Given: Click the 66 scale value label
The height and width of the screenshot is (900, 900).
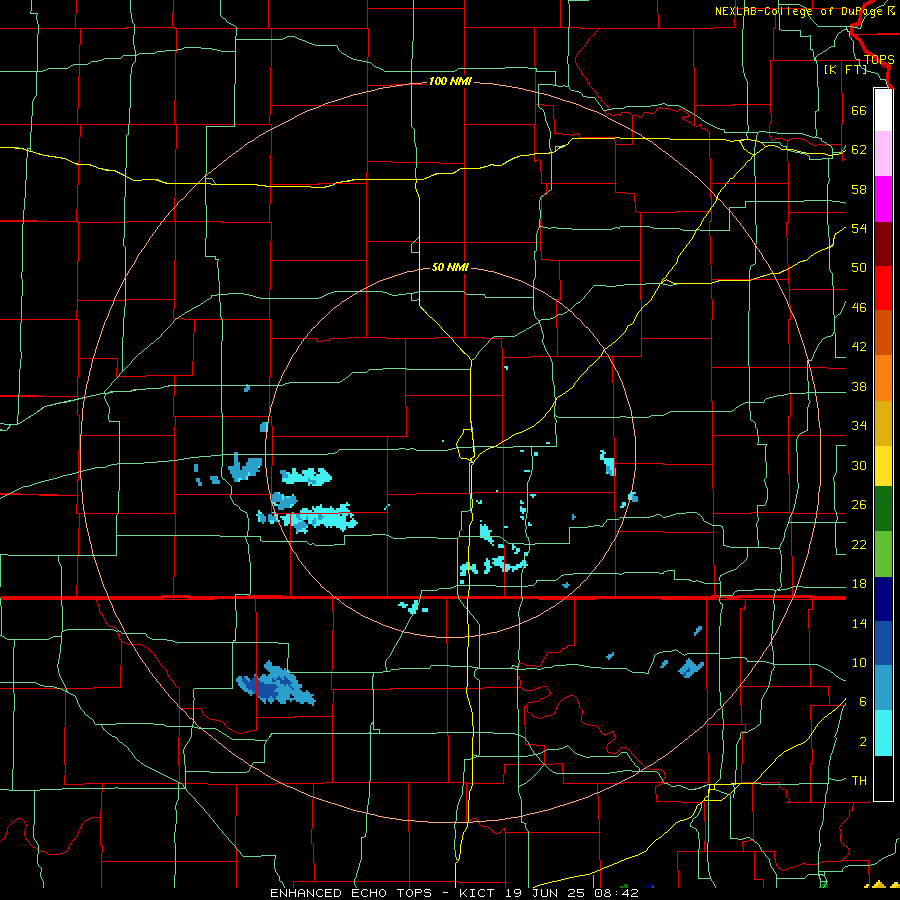Looking at the screenshot, I should [x=859, y=111].
